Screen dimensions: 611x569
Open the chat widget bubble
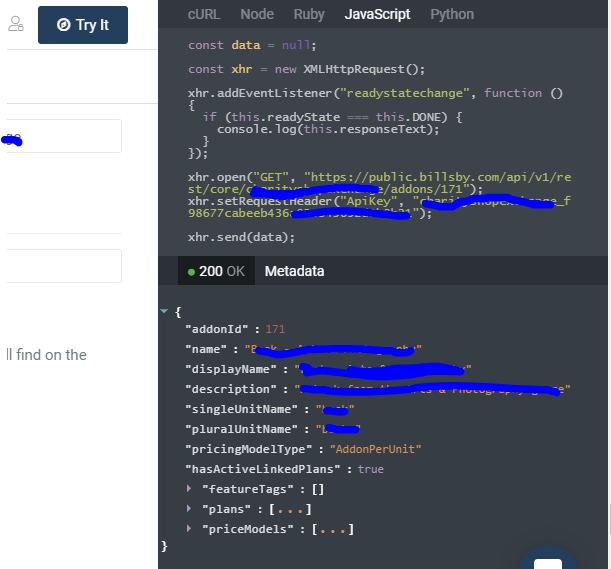[x=548, y=558]
